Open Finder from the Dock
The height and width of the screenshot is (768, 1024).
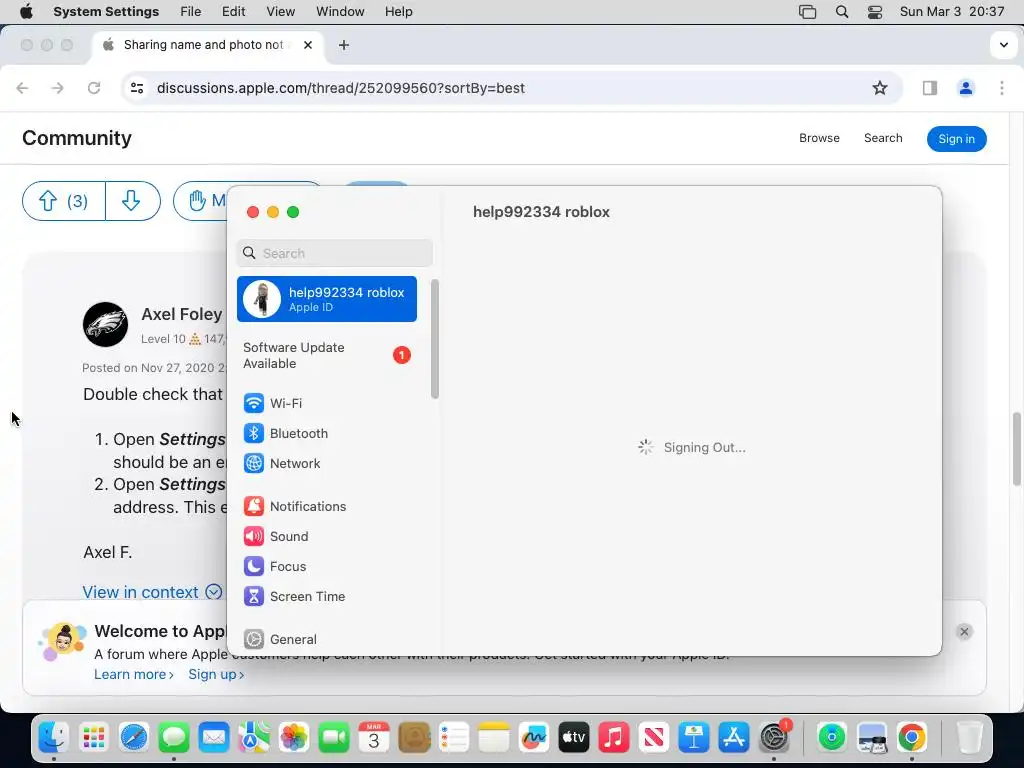[x=54, y=738]
